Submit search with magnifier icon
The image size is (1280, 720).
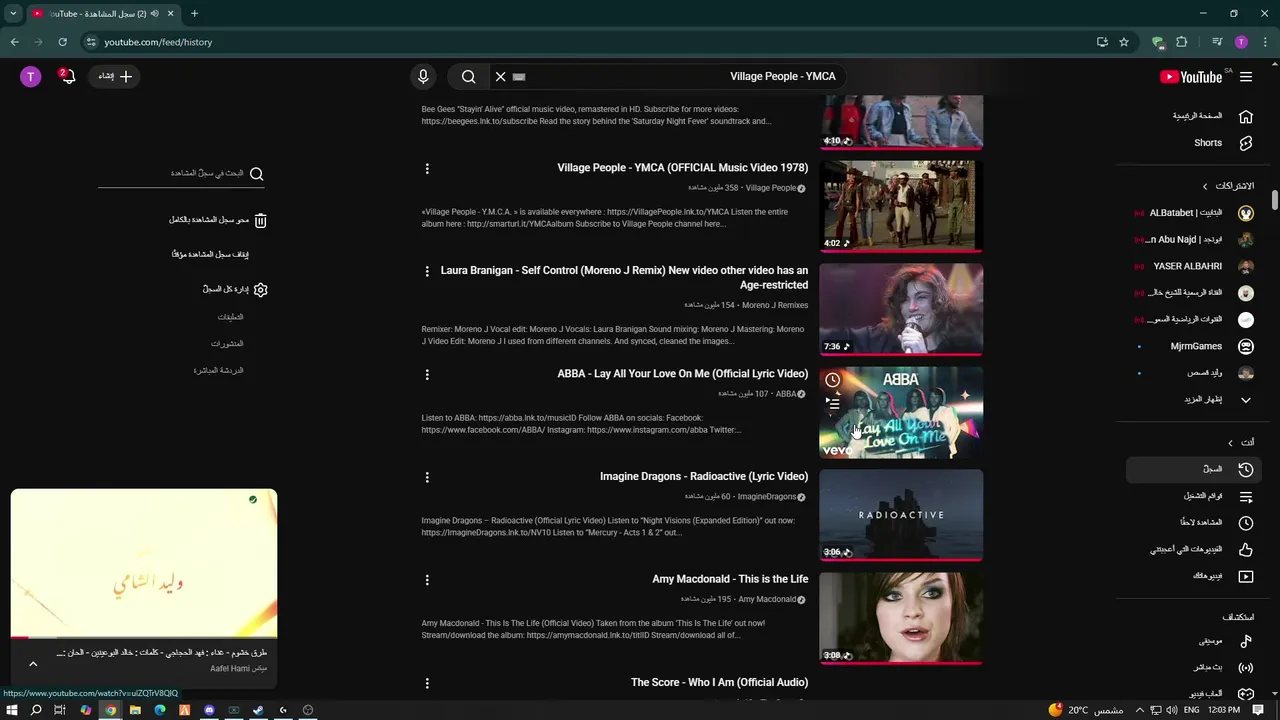[x=468, y=77]
